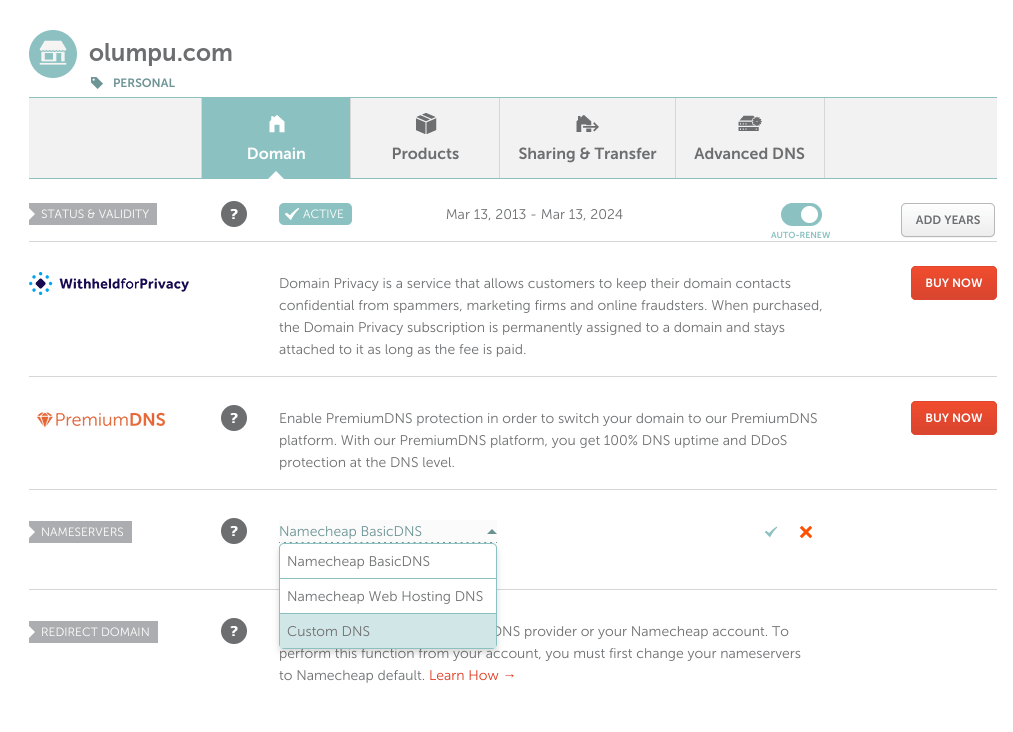Viewport: 1013px width, 732px height.
Task: Open the help icon beside REDIRECT DOMAIN
Action: (x=234, y=631)
